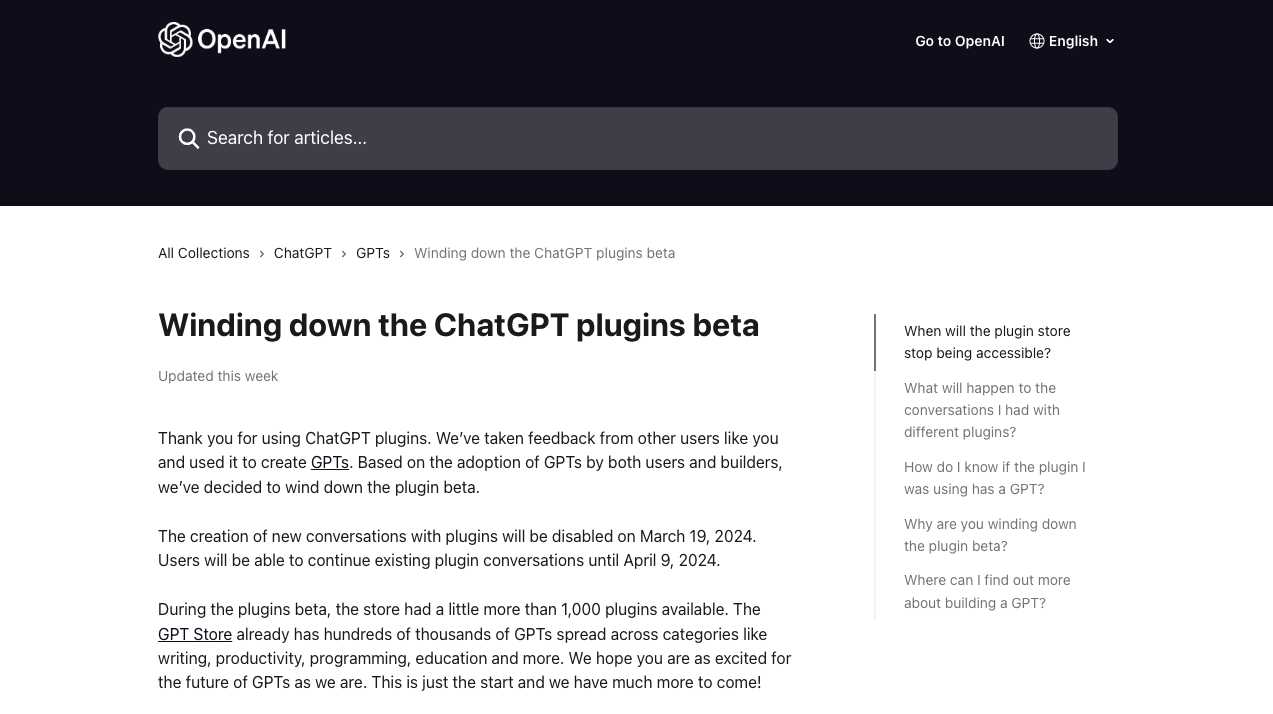Viewport: 1273px width, 714px height.
Task: Click the language selector chevron arrow
Action: point(1110,41)
